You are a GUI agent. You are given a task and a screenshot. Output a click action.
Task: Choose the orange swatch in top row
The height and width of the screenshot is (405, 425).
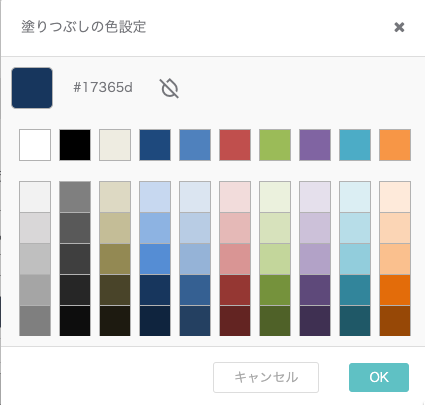(395, 145)
